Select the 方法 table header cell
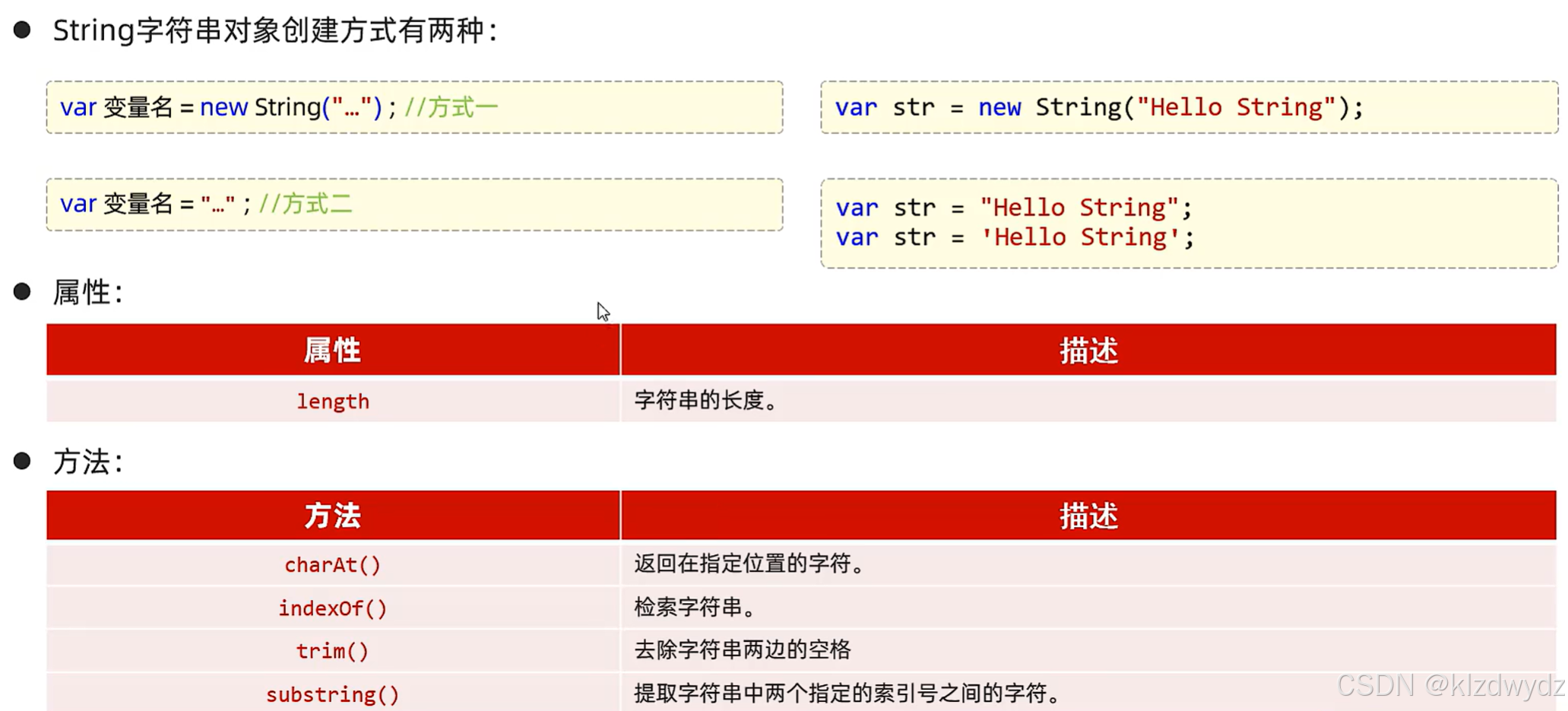The height and width of the screenshot is (711, 1568). tap(332, 515)
